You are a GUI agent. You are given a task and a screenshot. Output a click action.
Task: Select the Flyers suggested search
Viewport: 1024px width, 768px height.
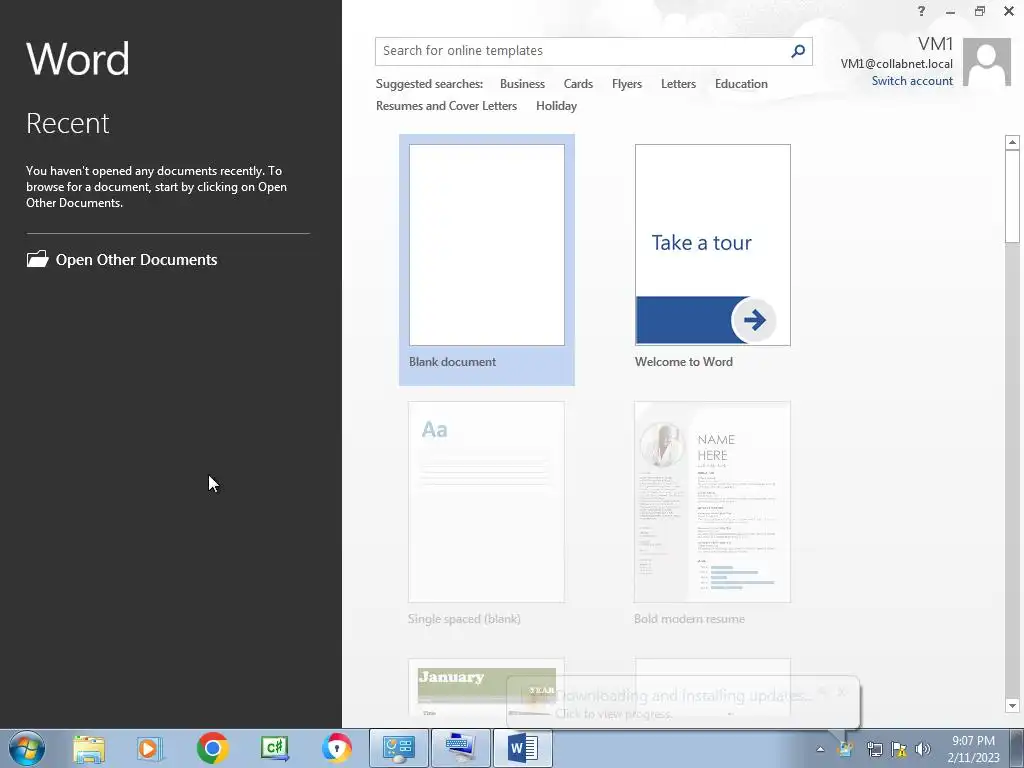626,84
